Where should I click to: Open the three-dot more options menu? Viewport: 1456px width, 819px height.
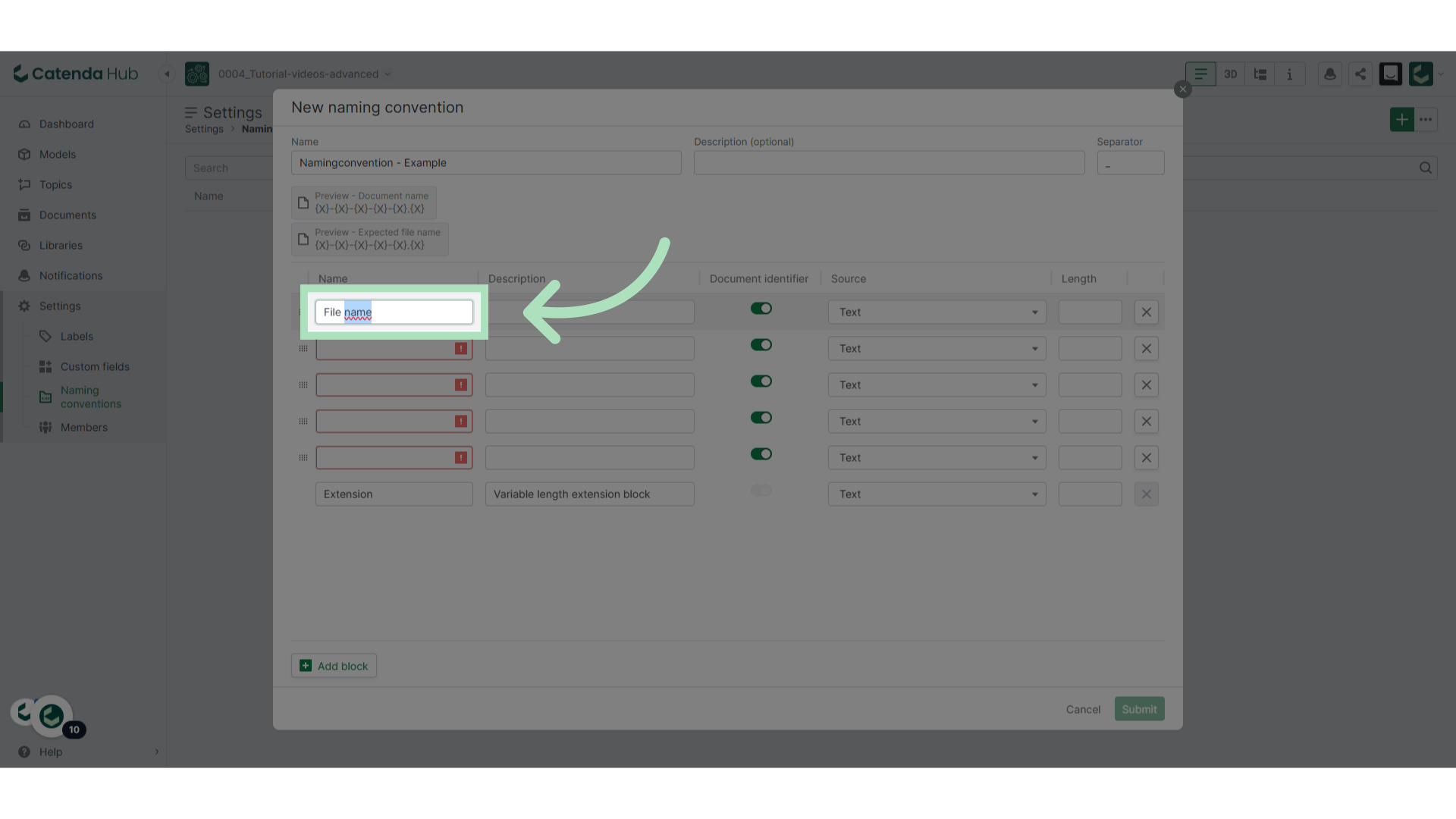1426,119
